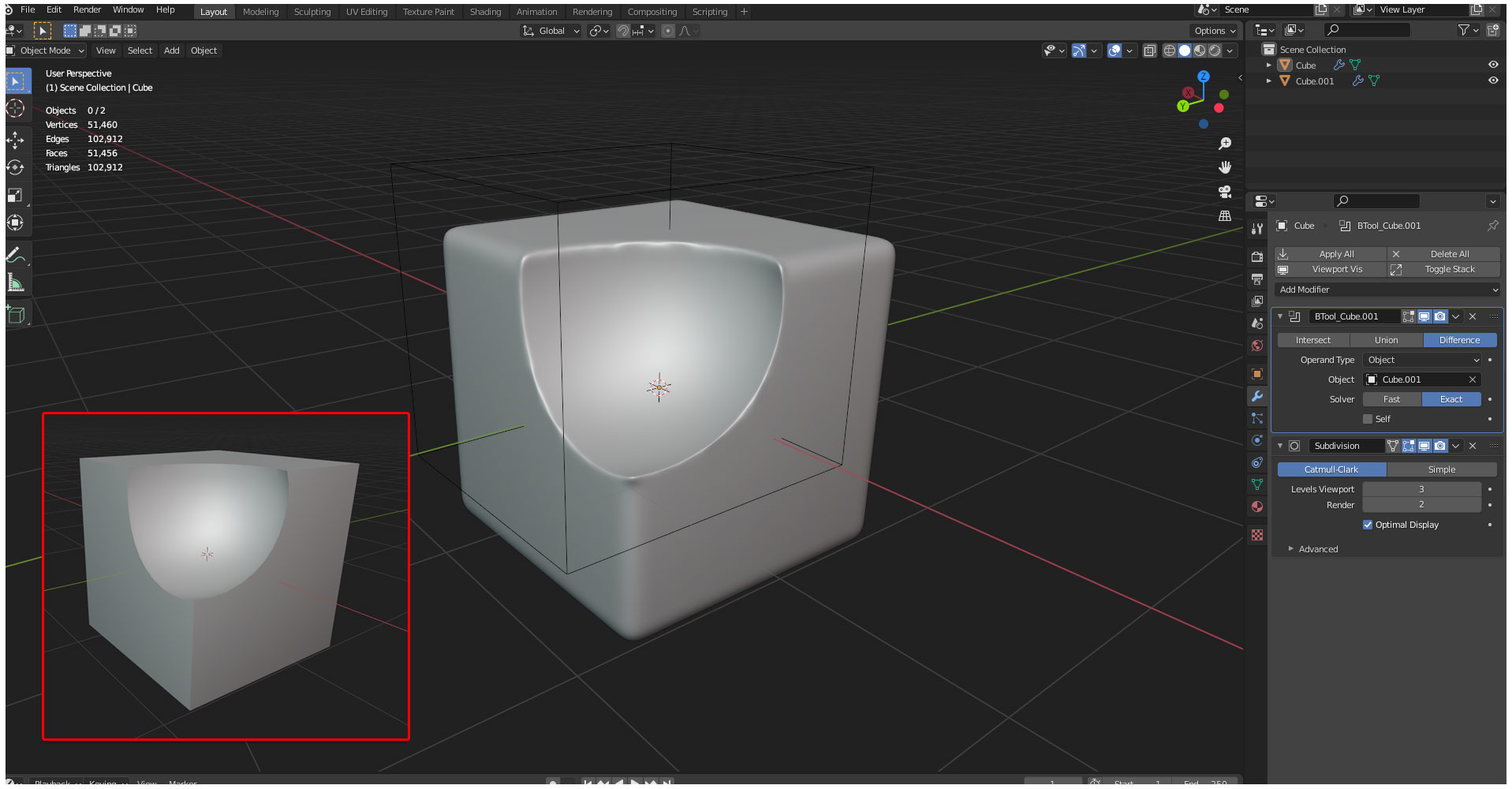The width and height of the screenshot is (1512, 789).
Task: Choose the Fast solver option
Action: tap(1392, 399)
